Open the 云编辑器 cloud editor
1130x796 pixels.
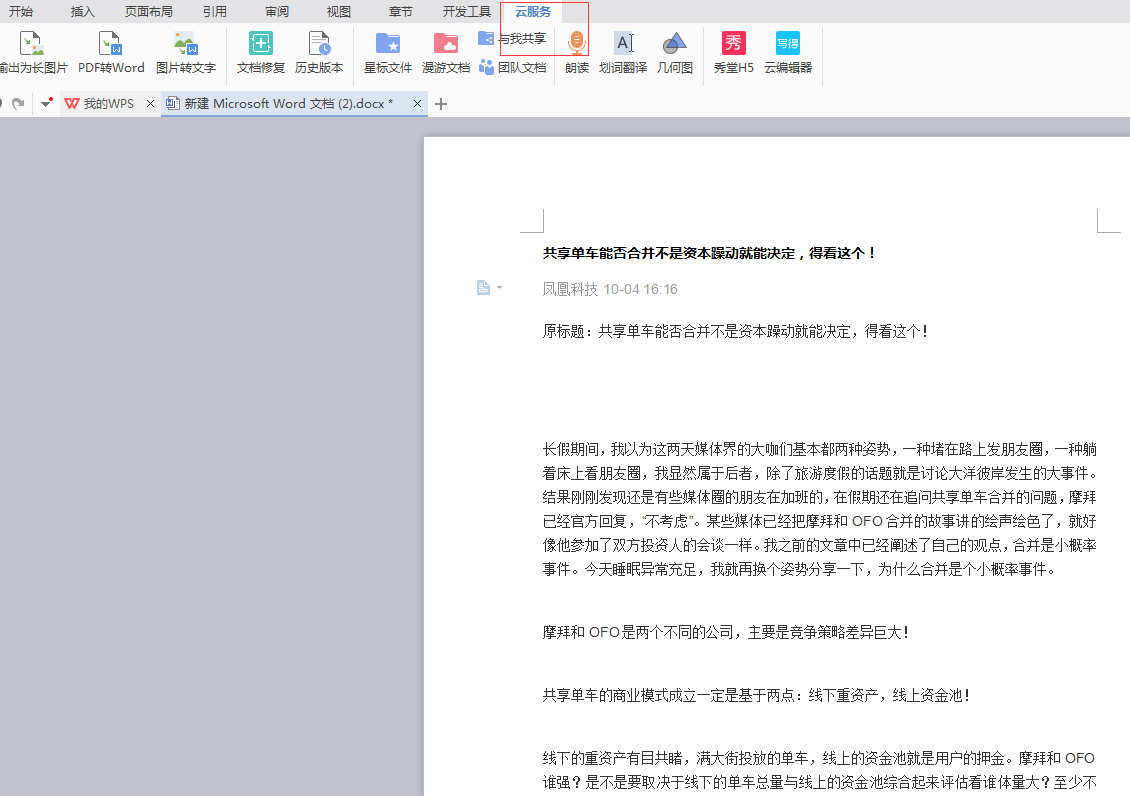pos(788,45)
